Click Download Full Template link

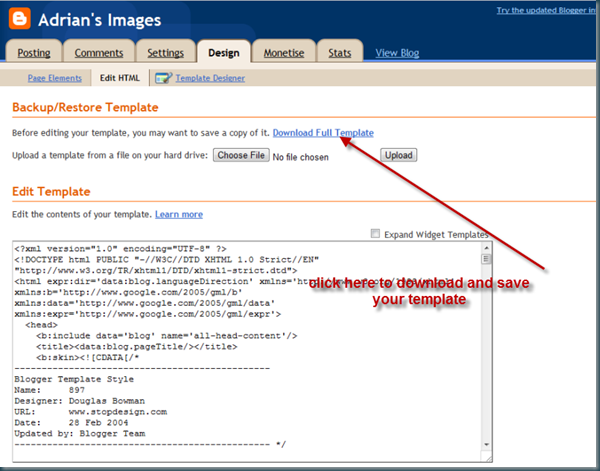coord(323,133)
